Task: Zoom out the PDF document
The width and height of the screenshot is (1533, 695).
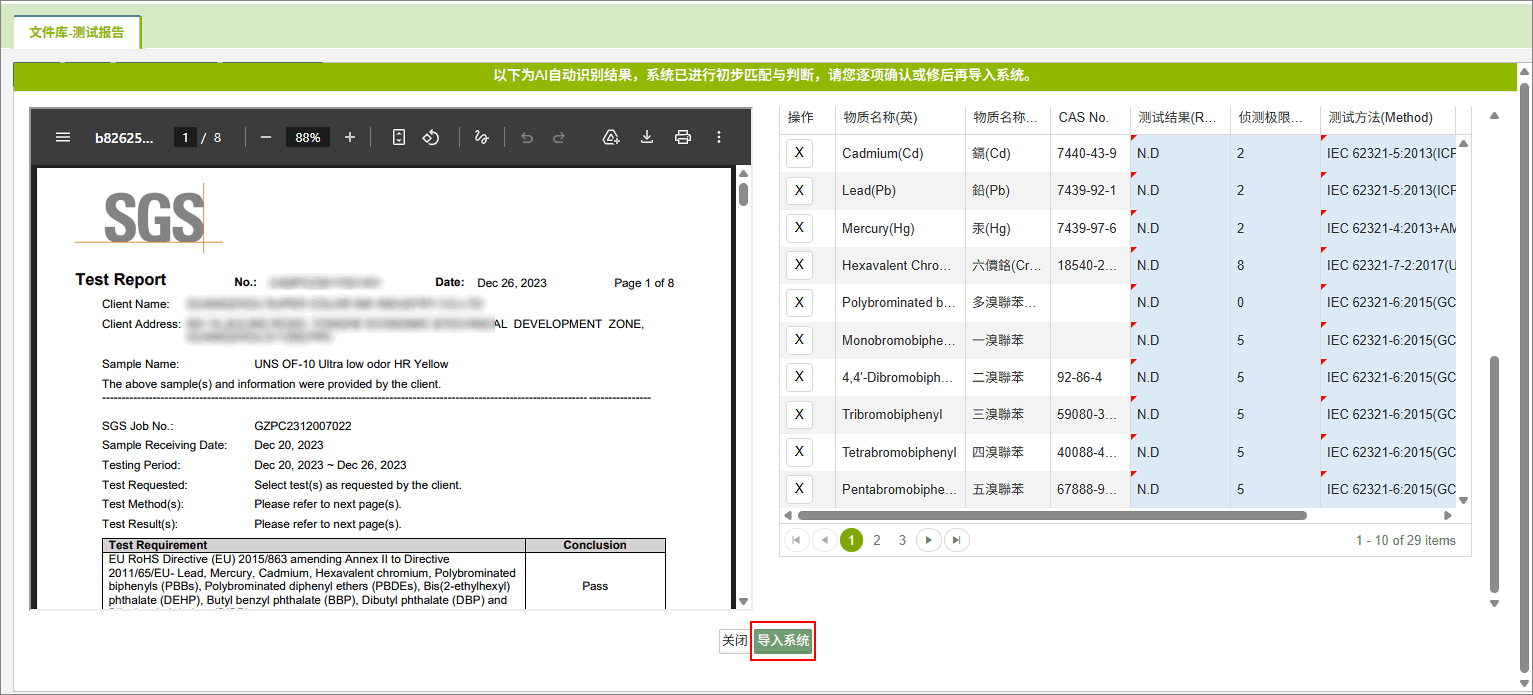Action: tap(266, 137)
